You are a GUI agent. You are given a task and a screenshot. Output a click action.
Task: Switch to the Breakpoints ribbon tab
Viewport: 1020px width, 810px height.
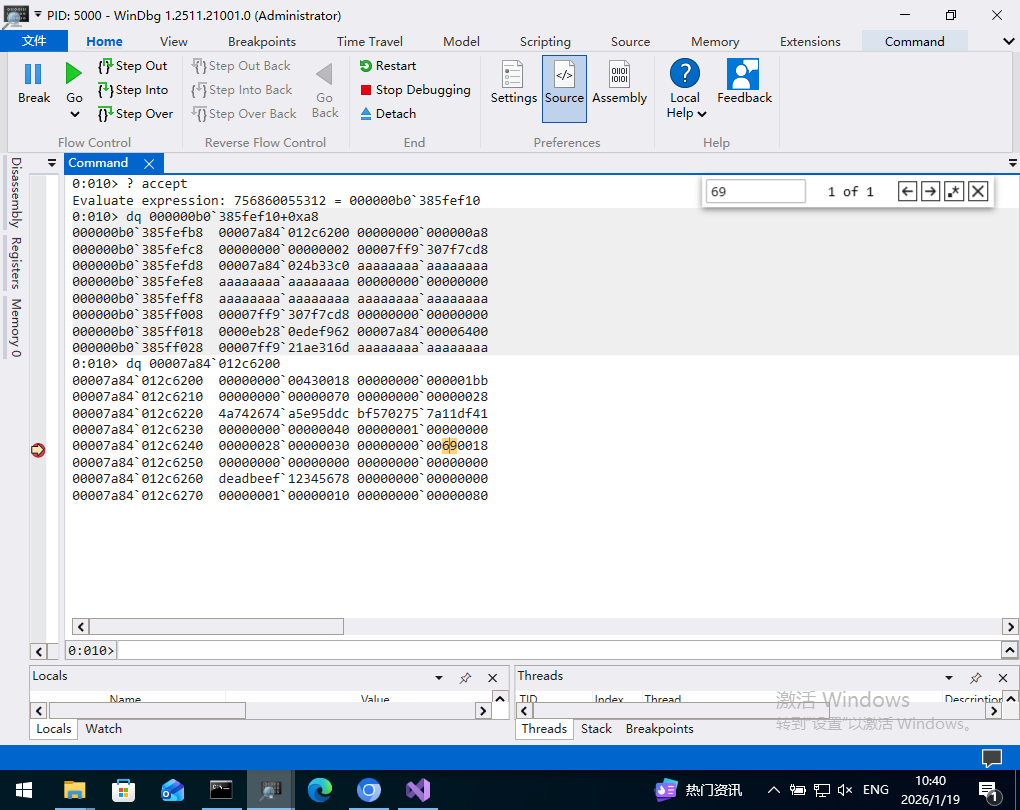tap(262, 42)
